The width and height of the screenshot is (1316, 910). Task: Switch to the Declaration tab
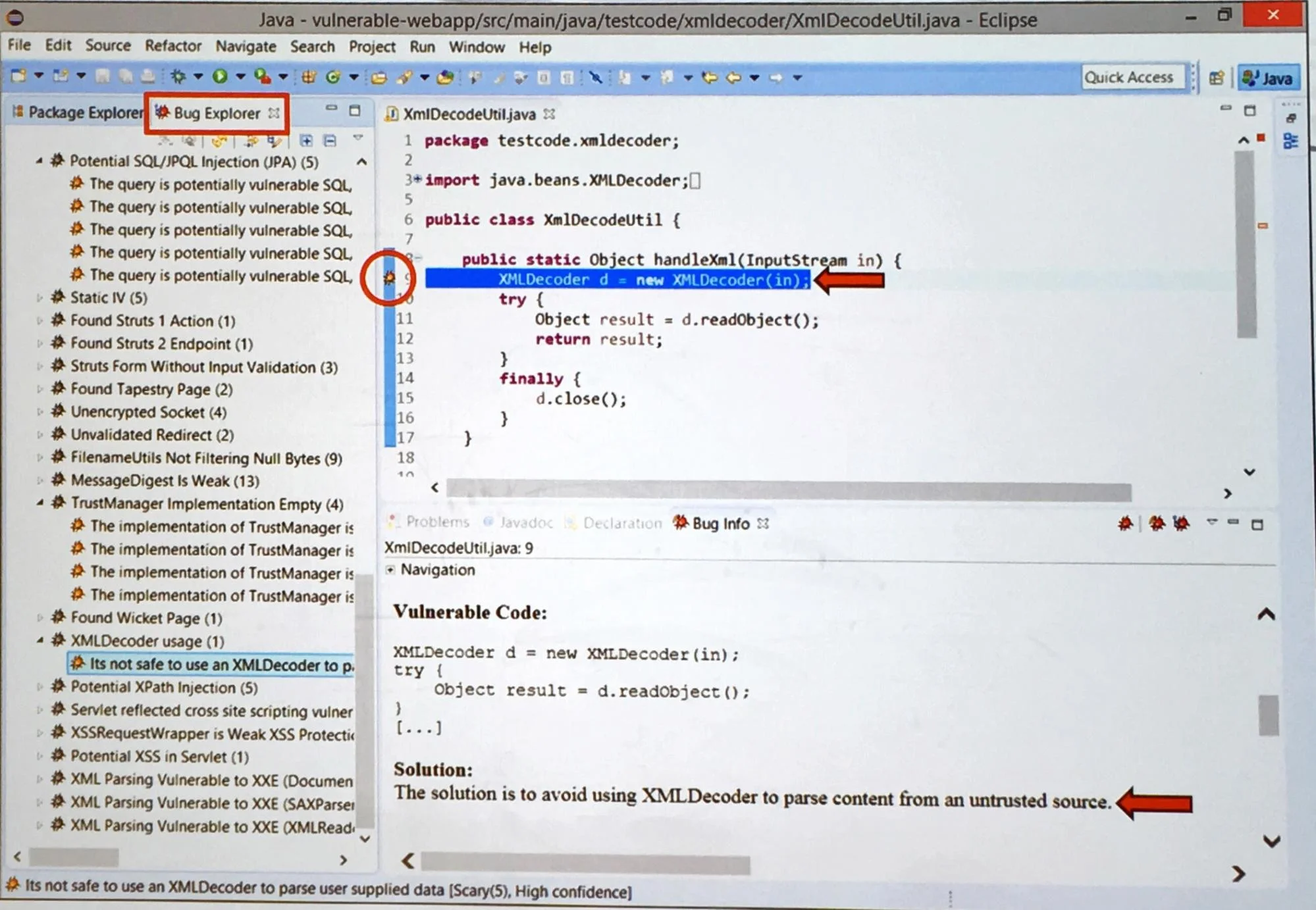(614, 523)
